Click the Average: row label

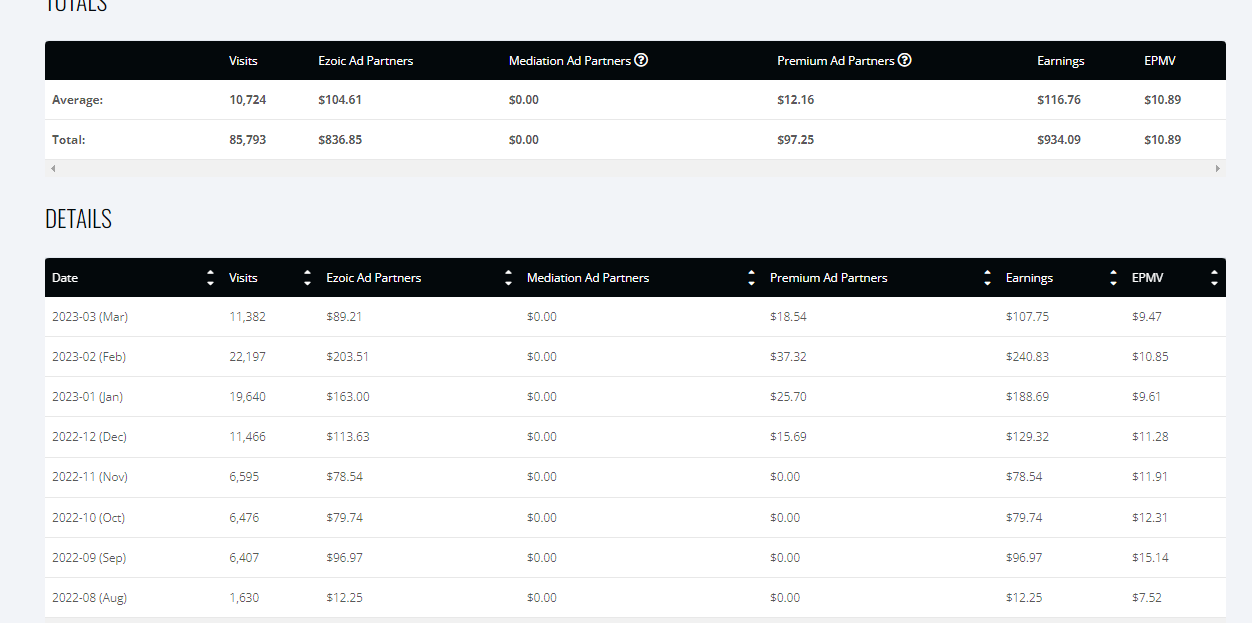78,100
